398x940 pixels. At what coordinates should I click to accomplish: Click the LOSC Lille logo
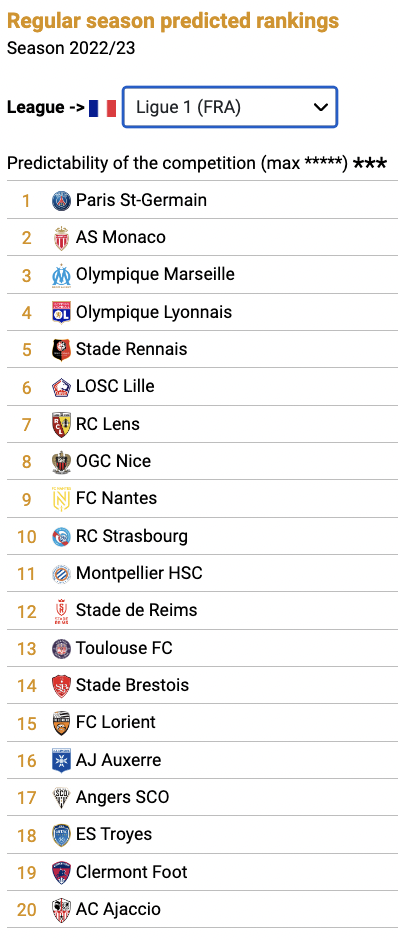61,387
